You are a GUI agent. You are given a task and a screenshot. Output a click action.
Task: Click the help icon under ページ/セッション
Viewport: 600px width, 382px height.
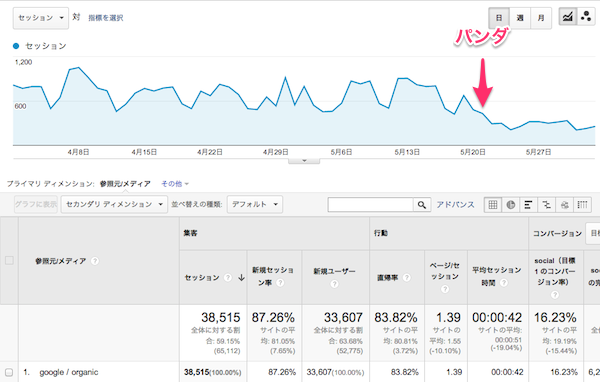coord(445,289)
